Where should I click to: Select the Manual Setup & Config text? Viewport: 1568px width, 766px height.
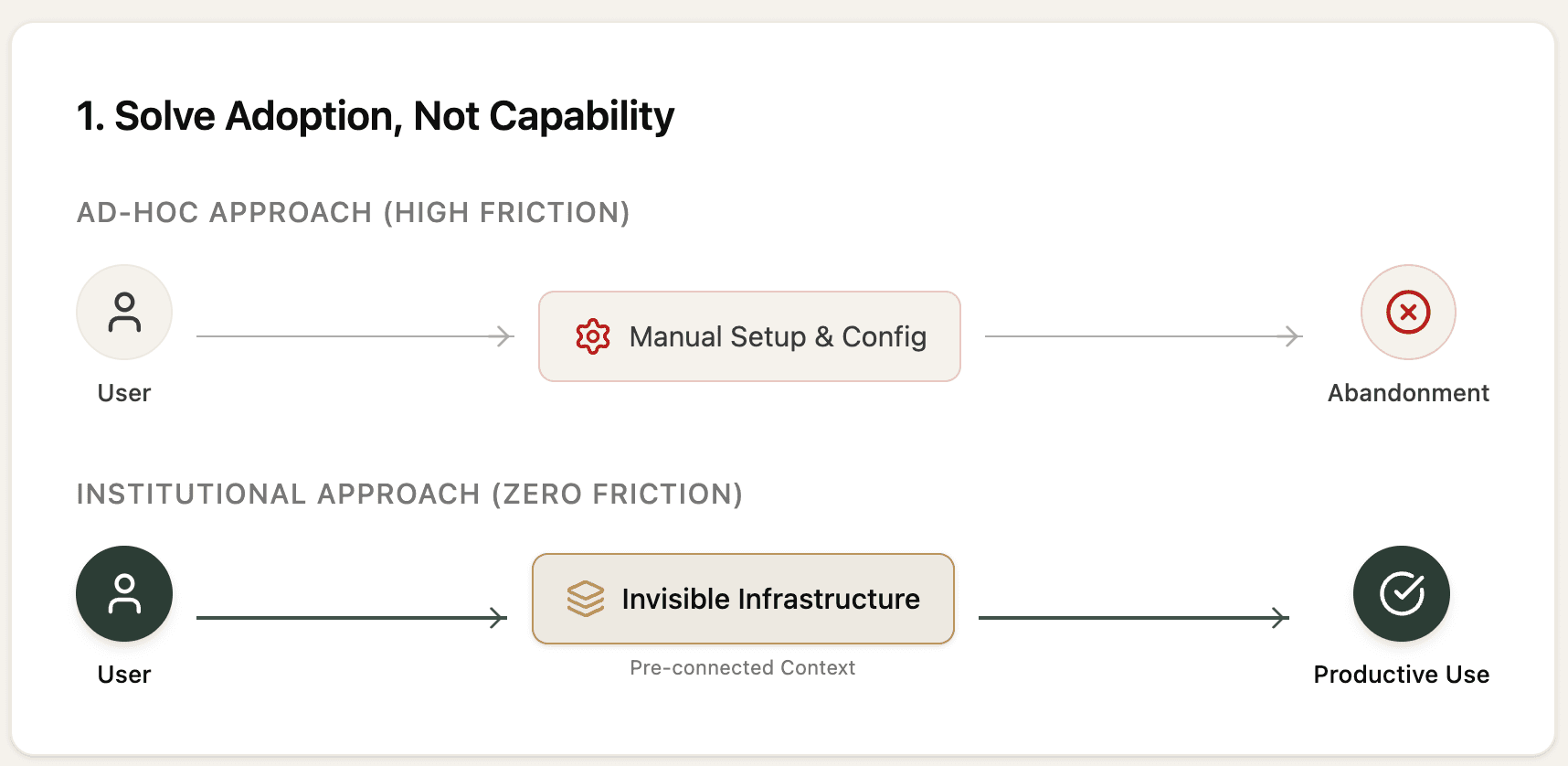[x=778, y=336]
